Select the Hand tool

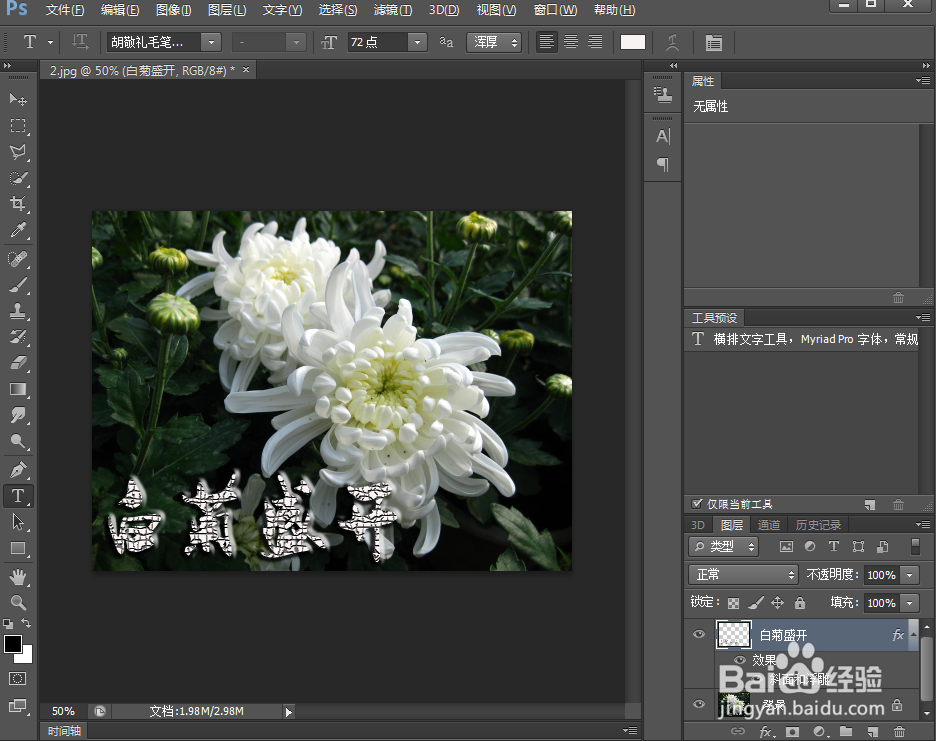[18, 577]
